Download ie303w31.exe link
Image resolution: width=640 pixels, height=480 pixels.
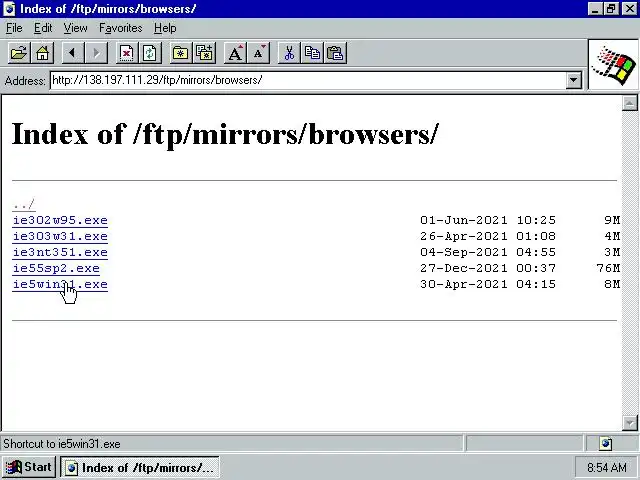coord(60,236)
